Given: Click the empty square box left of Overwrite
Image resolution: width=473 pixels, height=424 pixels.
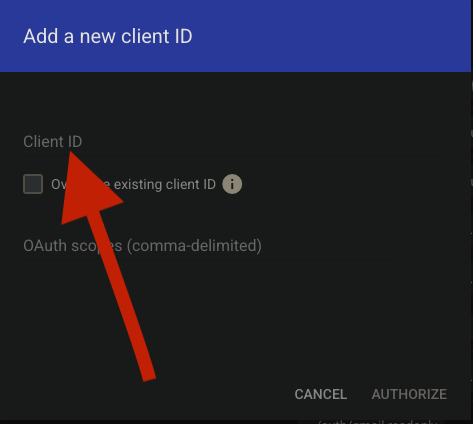Looking at the screenshot, I should tap(33, 184).
